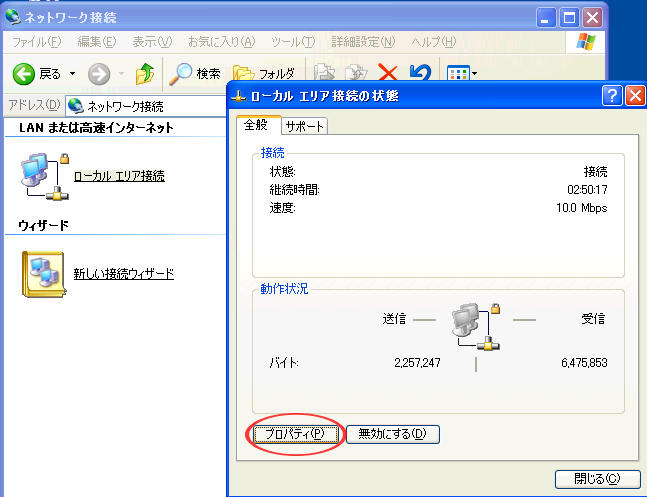Viewport: 647px width, 497px height.
Task: Click the LAN または高速インターネット group header
Action: (x=96, y=128)
